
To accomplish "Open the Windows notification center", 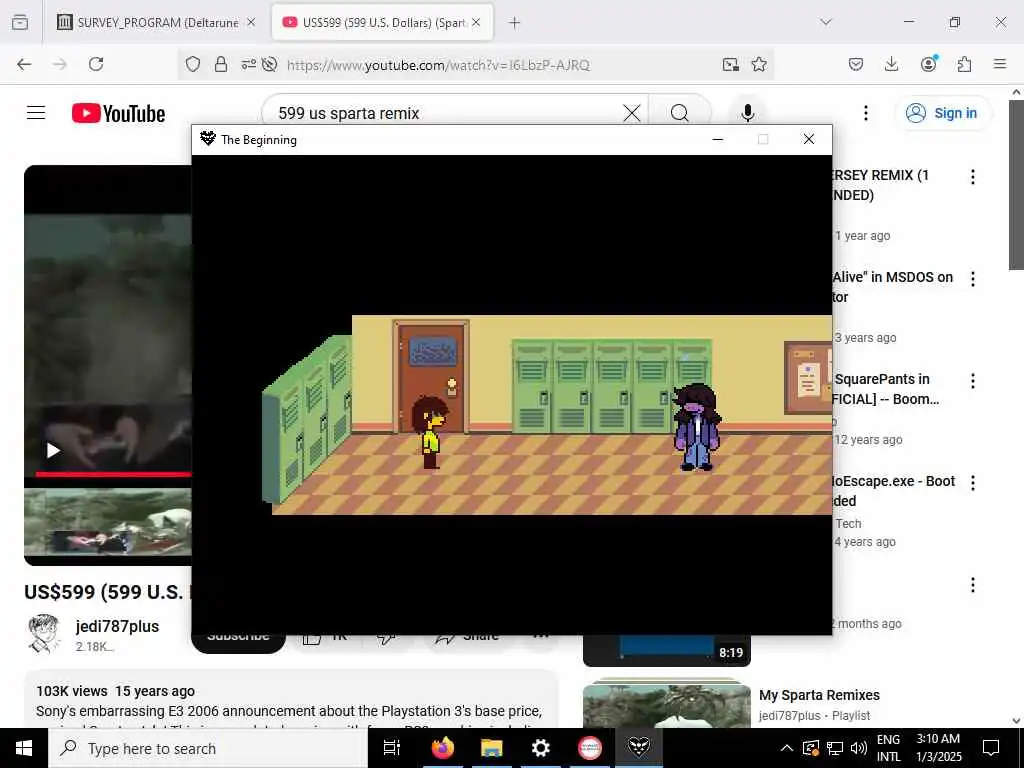I will 991,748.
